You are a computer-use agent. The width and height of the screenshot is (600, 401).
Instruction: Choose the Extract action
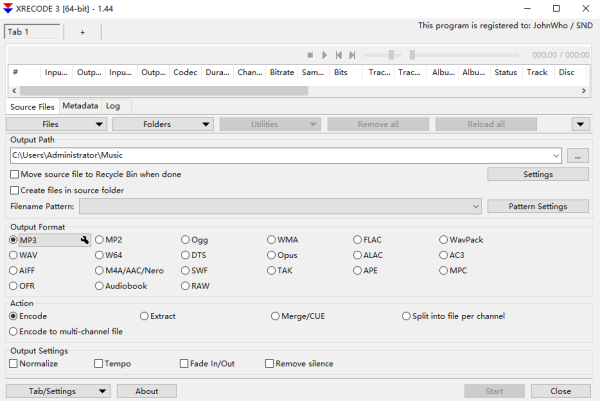point(158,316)
